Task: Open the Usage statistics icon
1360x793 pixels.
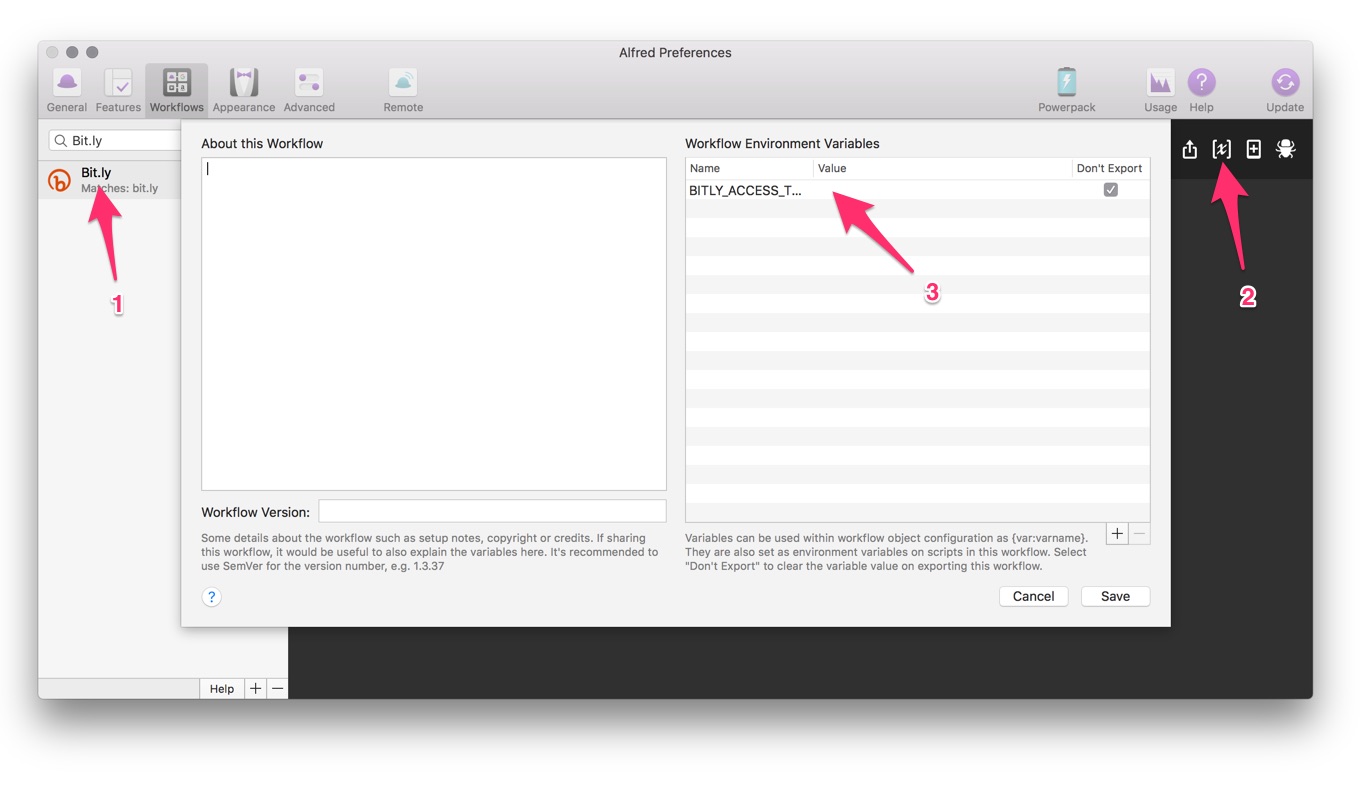Action: [x=1160, y=91]
